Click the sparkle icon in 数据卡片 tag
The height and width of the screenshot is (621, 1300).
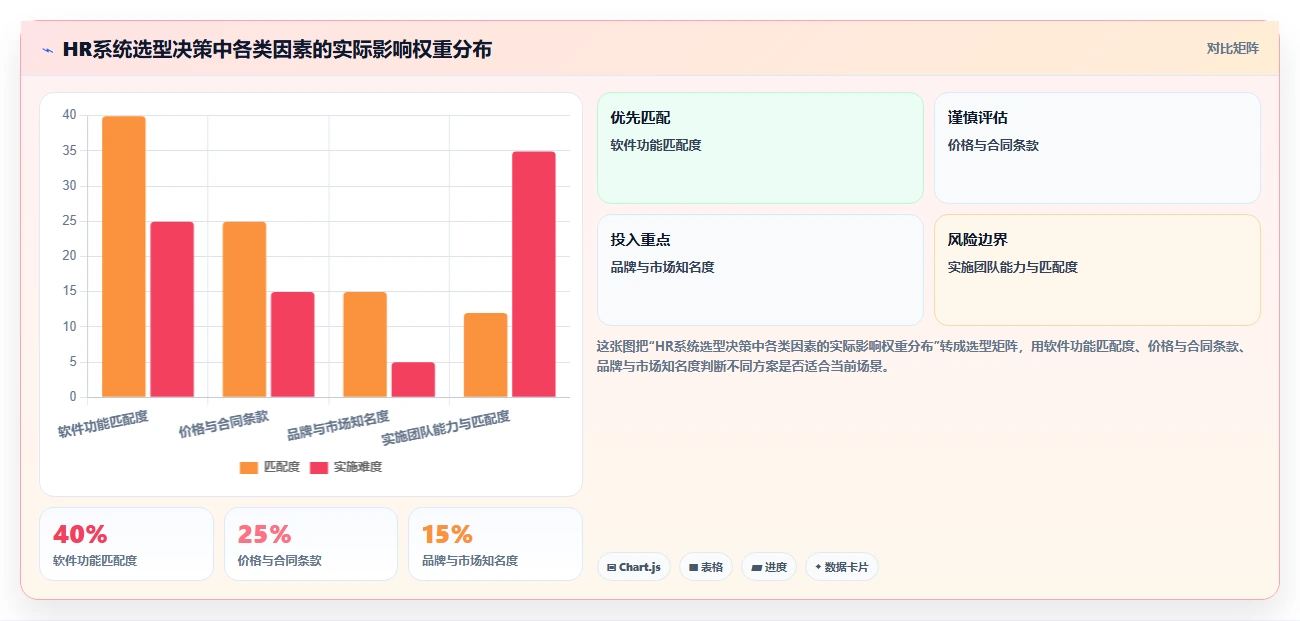pyautogui.click(x=818, y=567)
